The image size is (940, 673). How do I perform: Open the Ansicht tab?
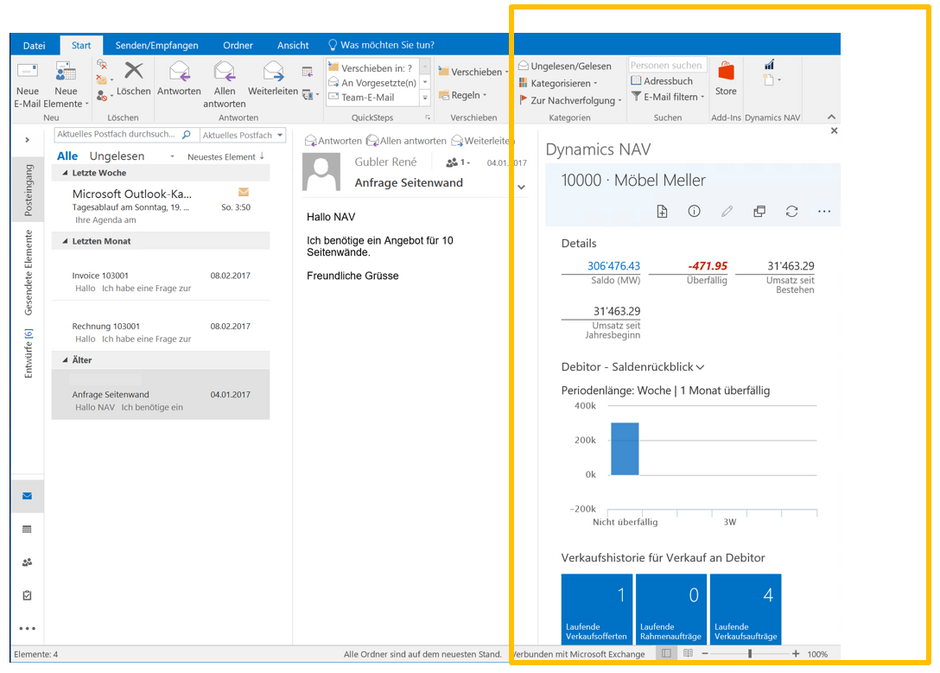point(293,45)
